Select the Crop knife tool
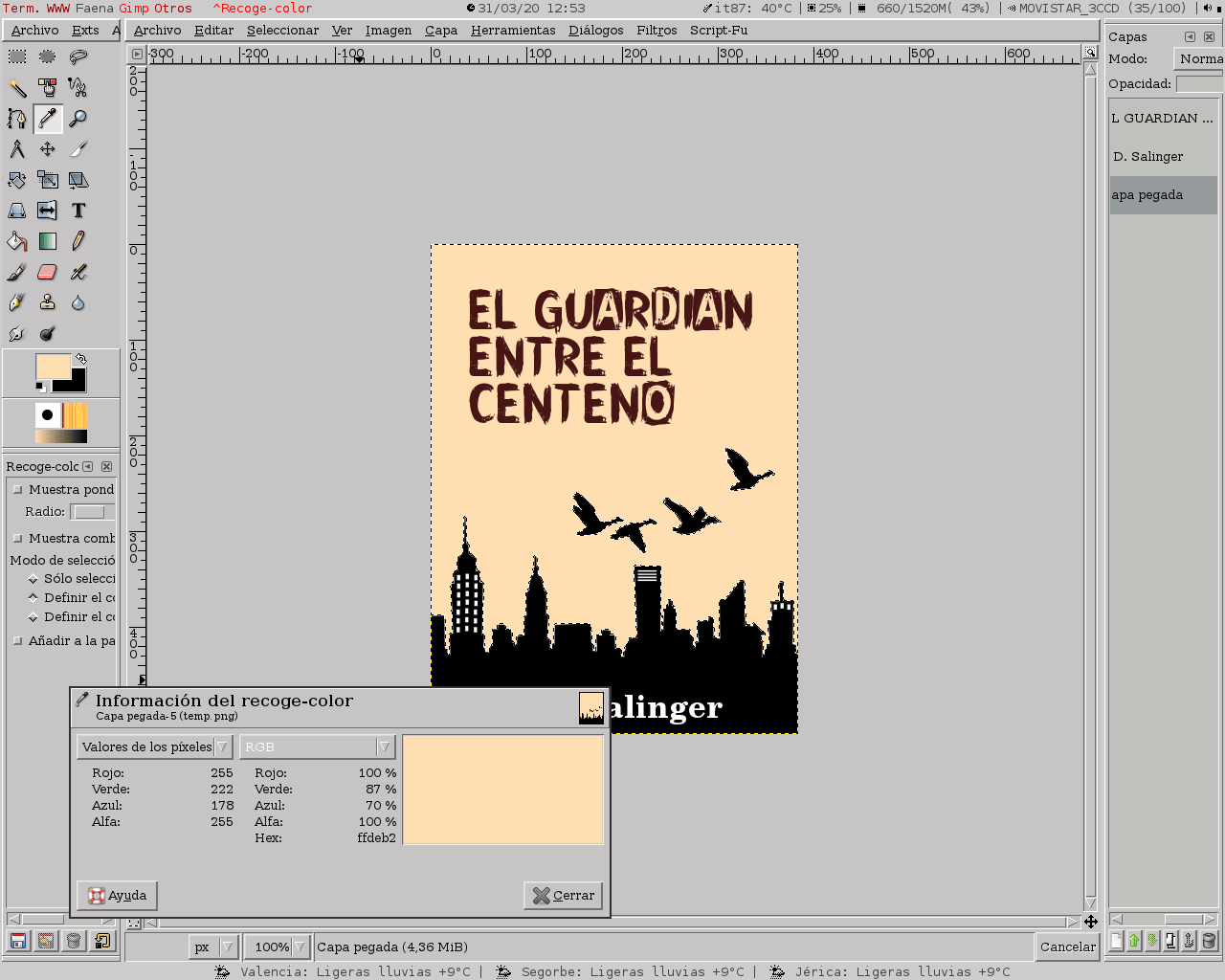 pyautogui.click(x=78, y=149)
